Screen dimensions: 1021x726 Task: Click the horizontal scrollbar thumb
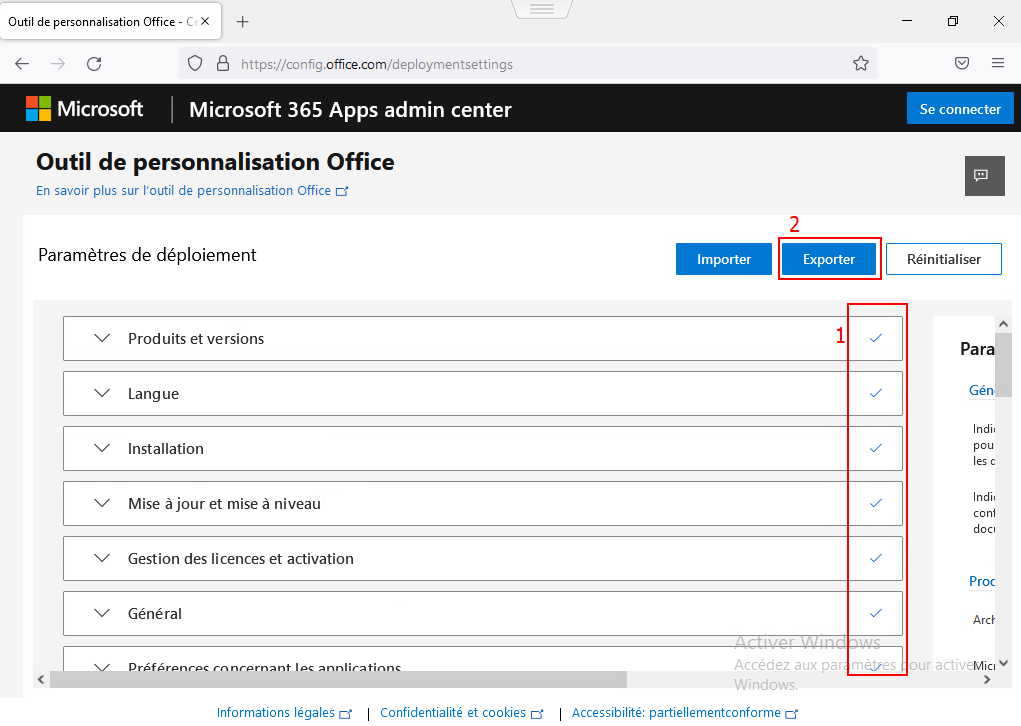[338, 680]
